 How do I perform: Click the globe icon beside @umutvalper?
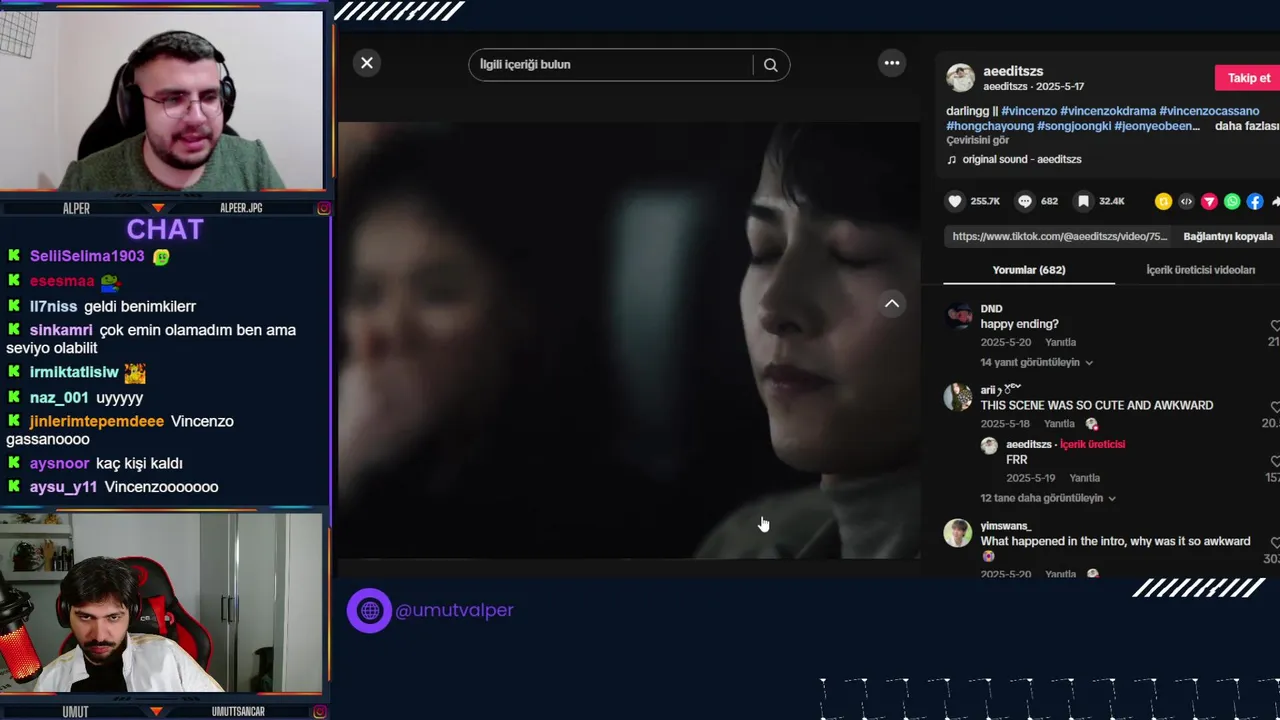click(369, 610)
